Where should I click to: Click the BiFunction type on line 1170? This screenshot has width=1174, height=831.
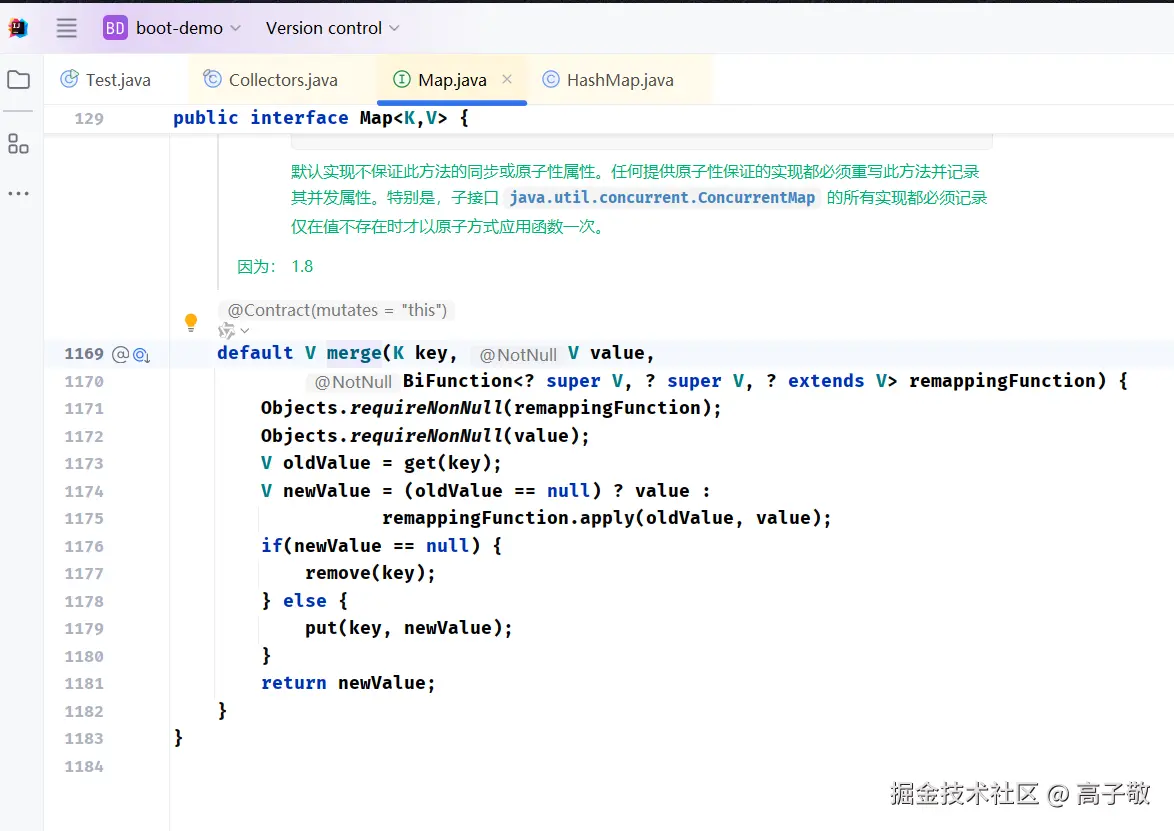tap(457, 381)
